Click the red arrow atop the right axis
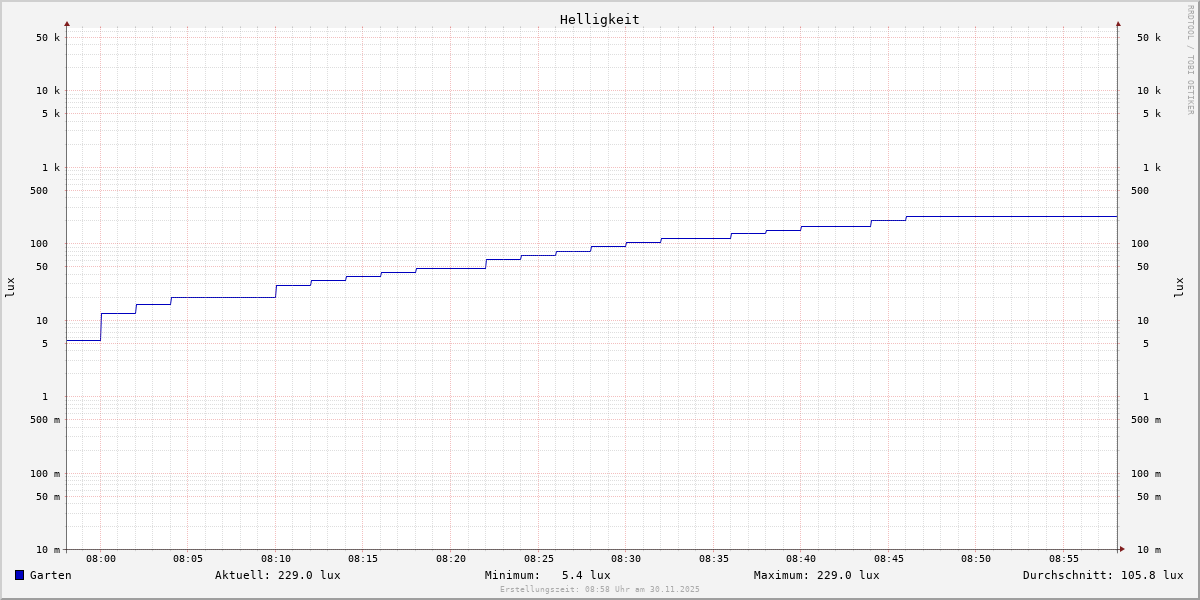The height and width of the screenshot is (600, 1200). [x=1118, y=23]
